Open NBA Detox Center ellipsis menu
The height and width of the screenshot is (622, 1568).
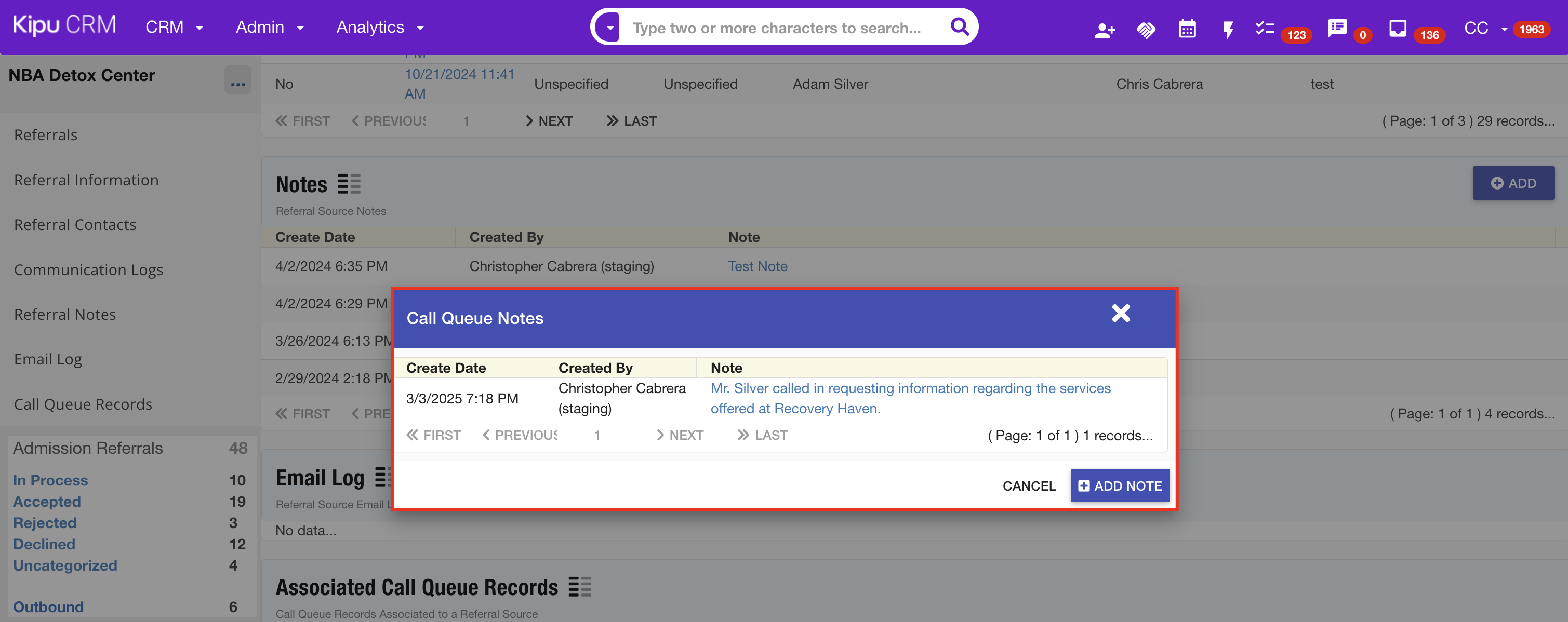coord(237,79)
